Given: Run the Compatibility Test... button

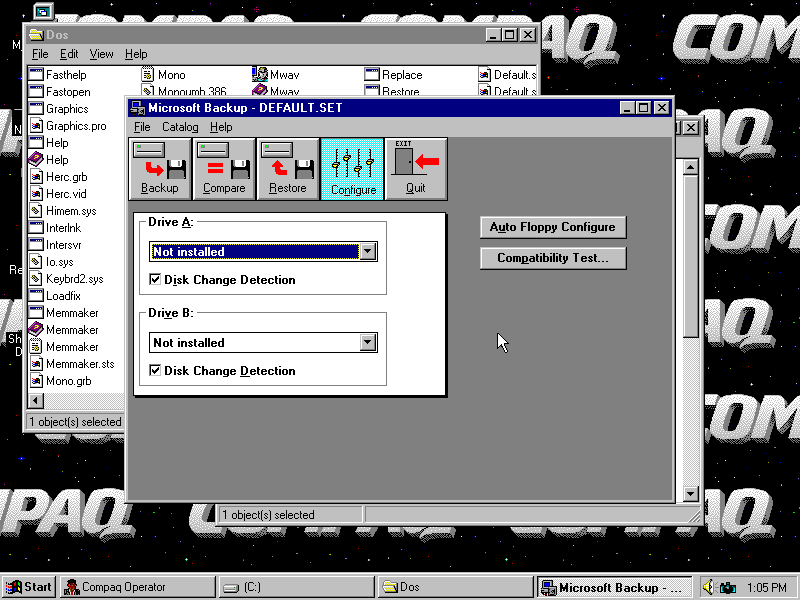Looking at the screenshot, I should pos(553,258).
